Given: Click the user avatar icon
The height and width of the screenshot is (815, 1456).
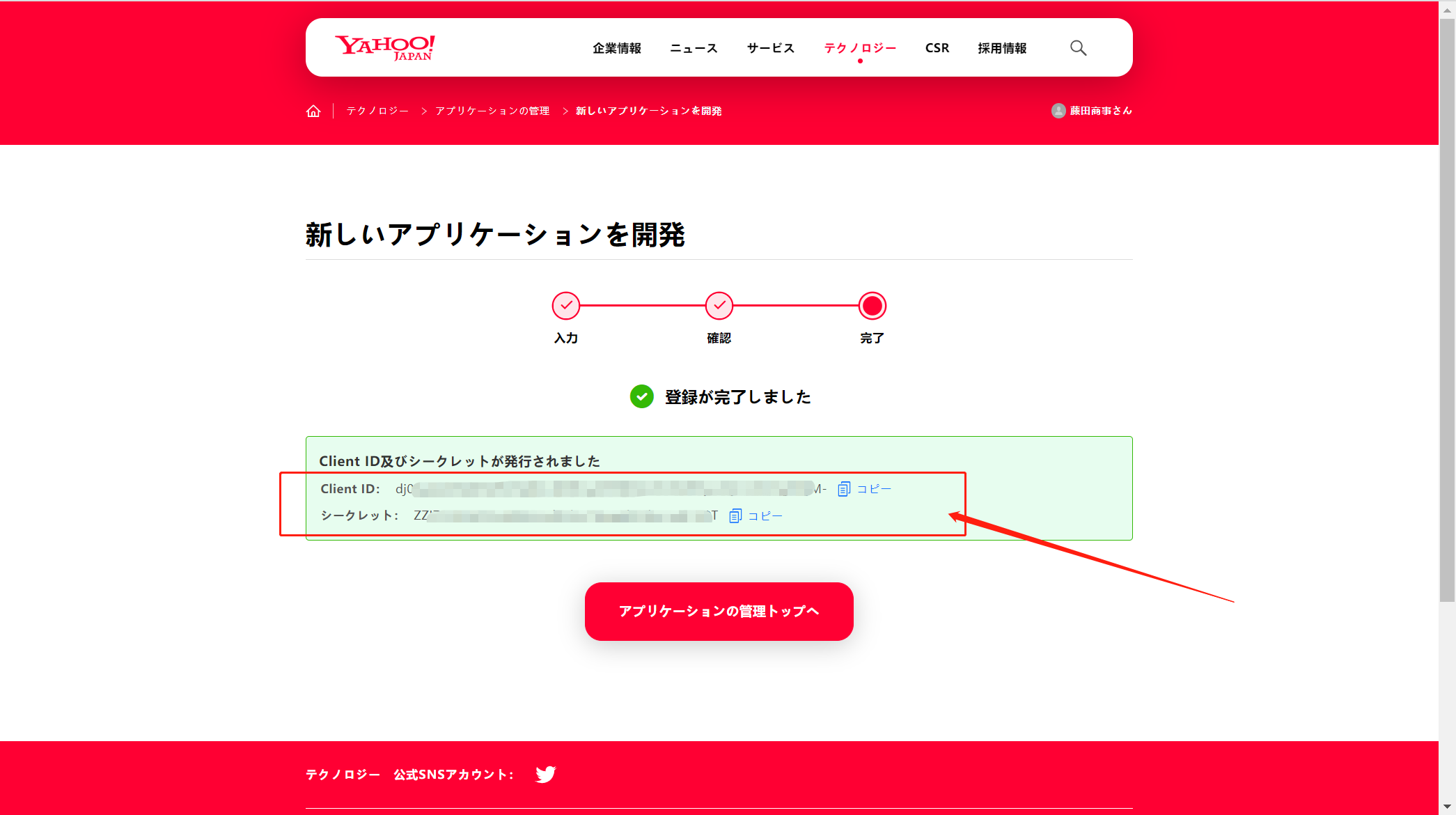Looking at the screenshot, I should pos(1058,111).
